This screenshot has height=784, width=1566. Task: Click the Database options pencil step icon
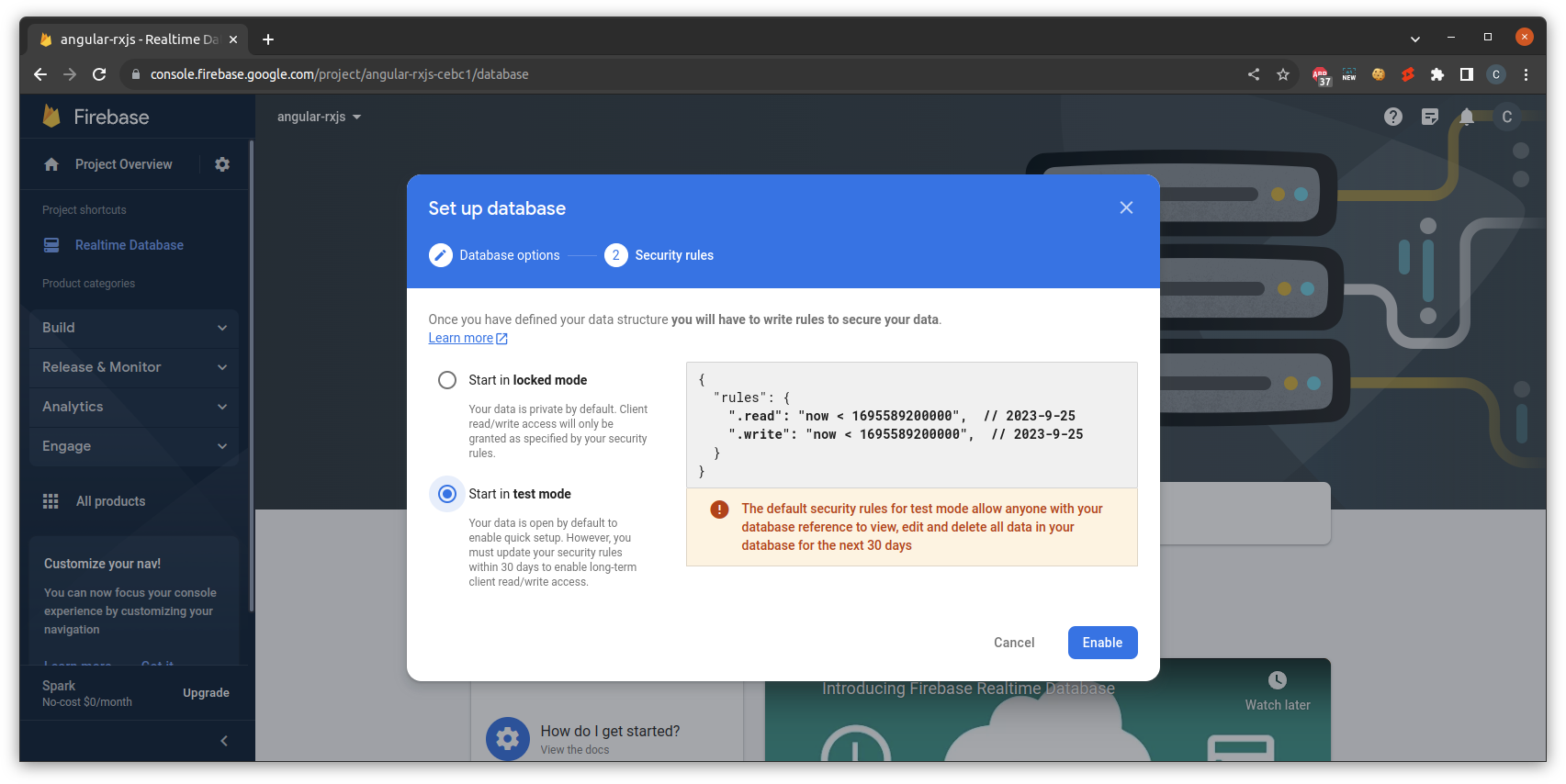440,255
